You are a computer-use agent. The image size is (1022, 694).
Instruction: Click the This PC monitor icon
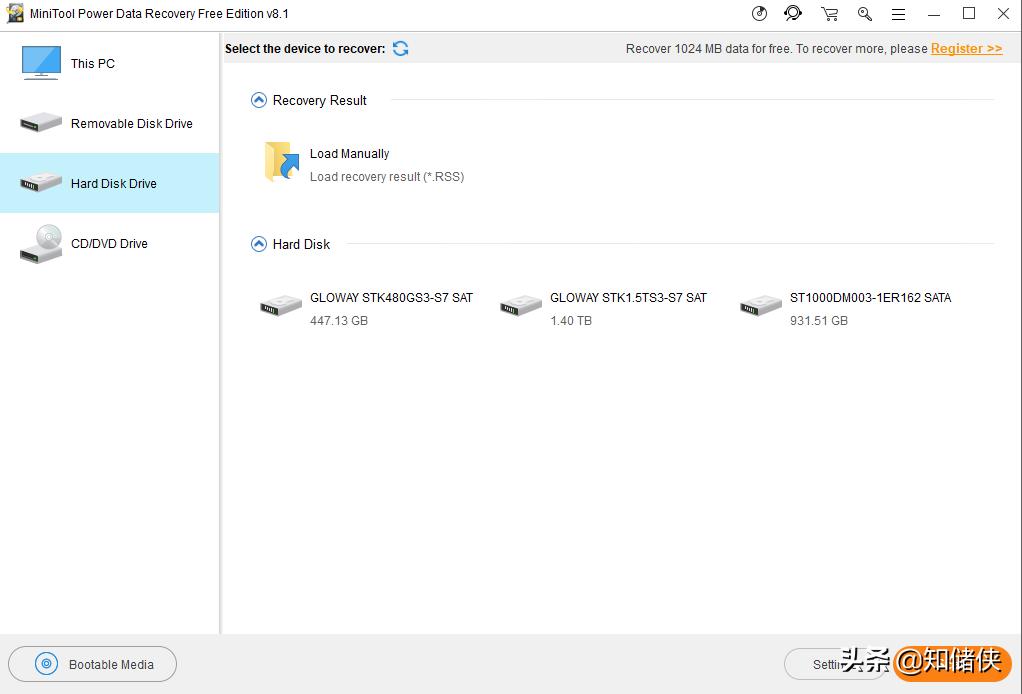point(41,63)
